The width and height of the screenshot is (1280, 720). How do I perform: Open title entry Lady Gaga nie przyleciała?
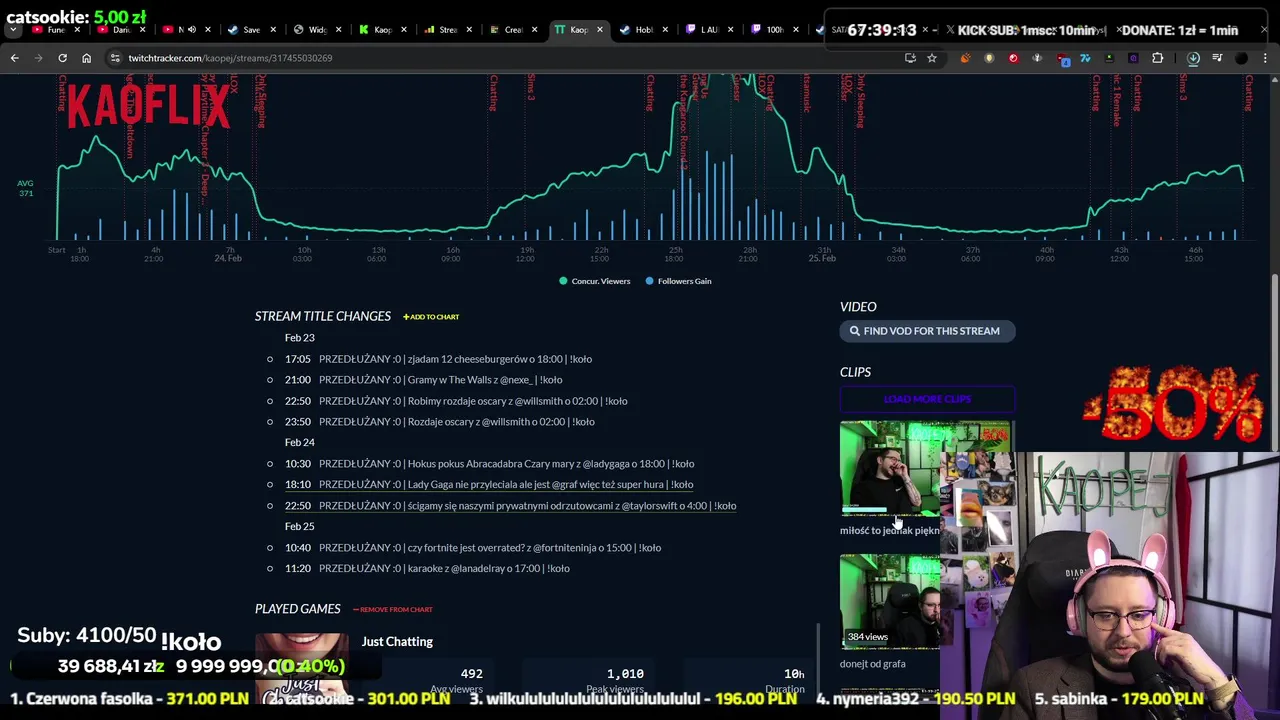coord(506,485)
